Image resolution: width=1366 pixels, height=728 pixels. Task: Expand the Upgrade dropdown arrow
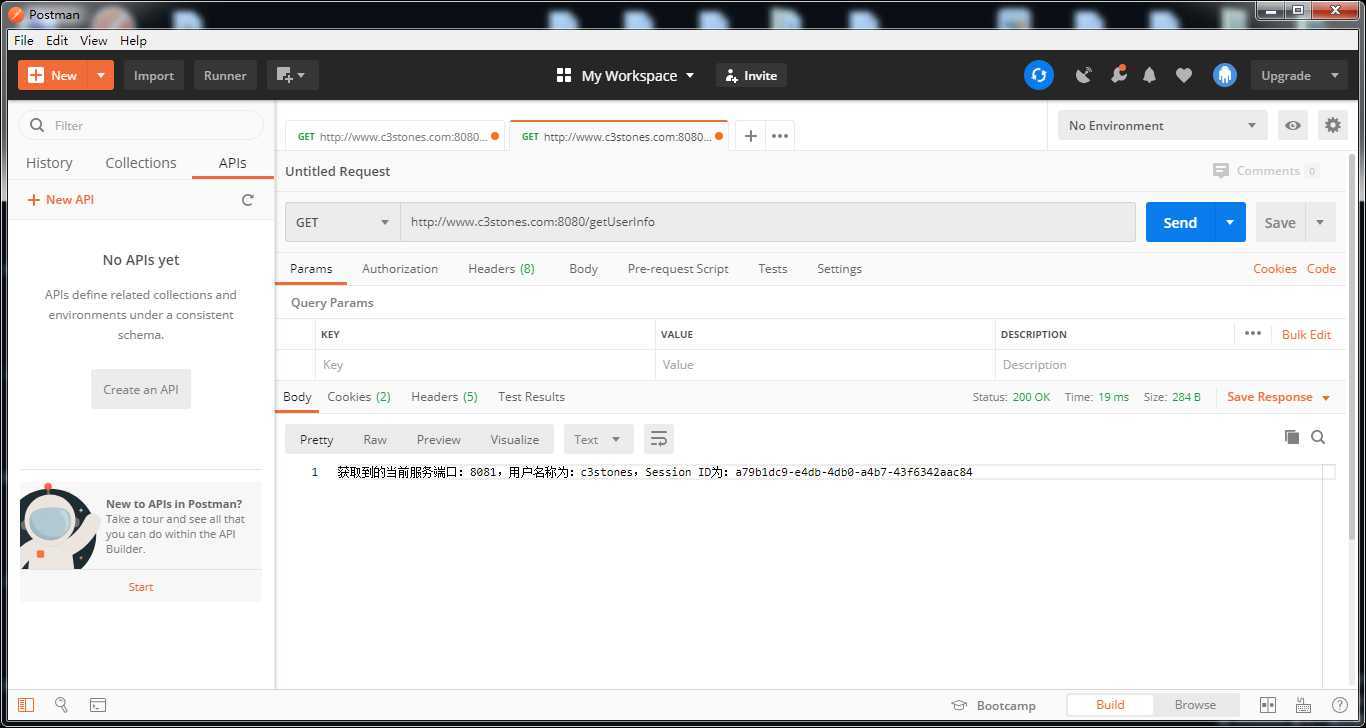pos(1334,75)
